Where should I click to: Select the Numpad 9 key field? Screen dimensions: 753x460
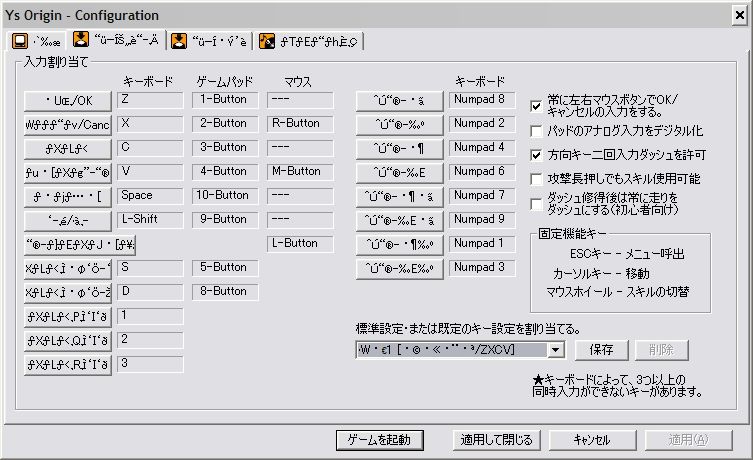pos(482,220)
